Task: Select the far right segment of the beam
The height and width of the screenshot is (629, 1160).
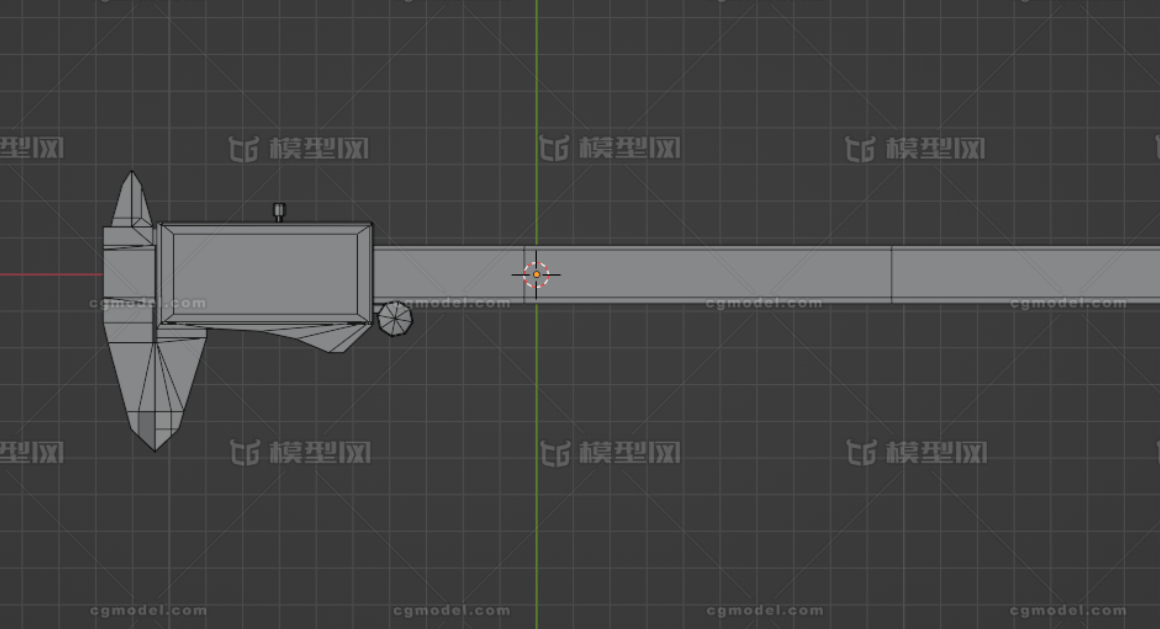Action: tap(1030, 274)
